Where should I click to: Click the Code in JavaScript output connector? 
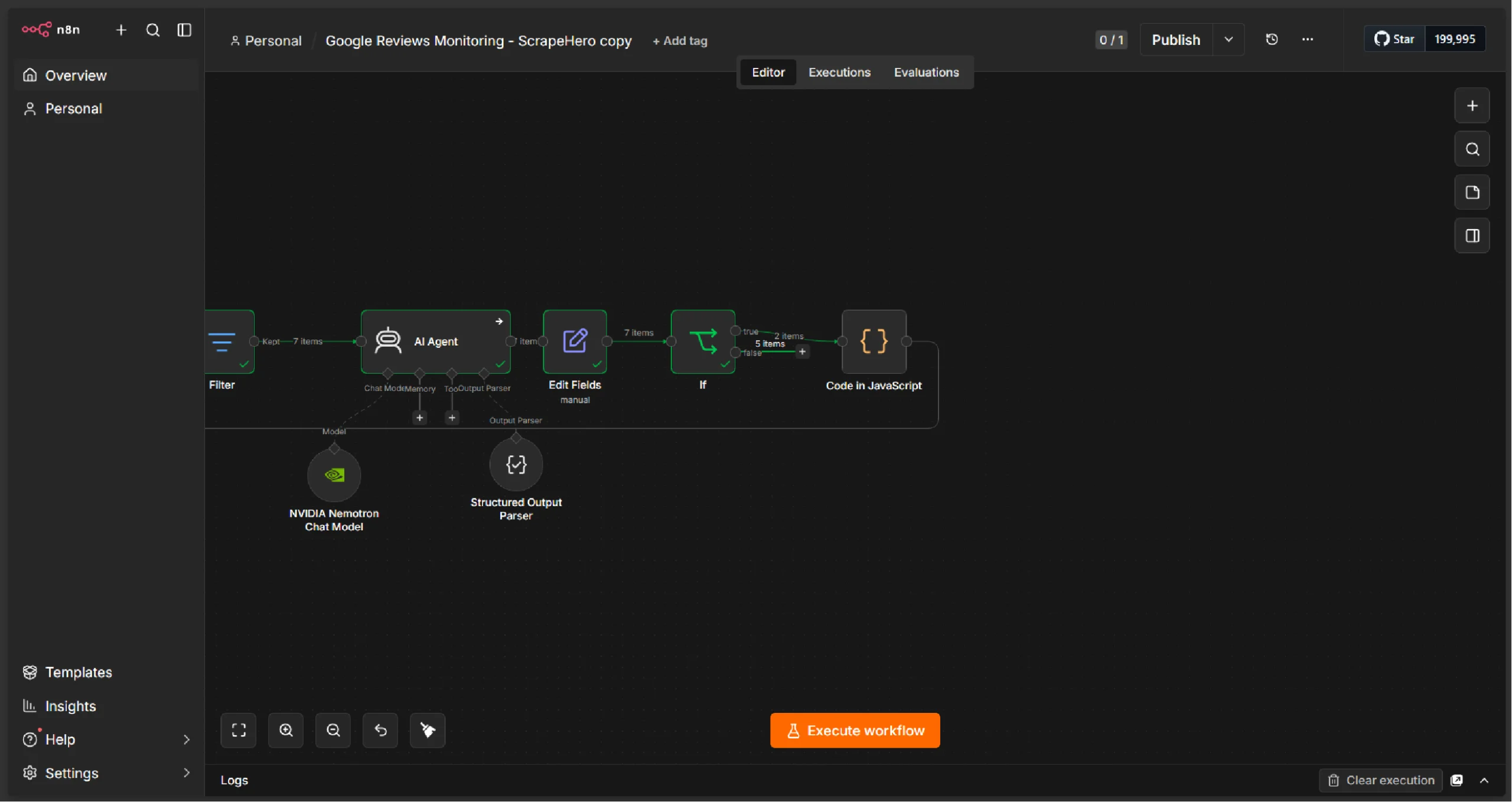coord(907,342)
